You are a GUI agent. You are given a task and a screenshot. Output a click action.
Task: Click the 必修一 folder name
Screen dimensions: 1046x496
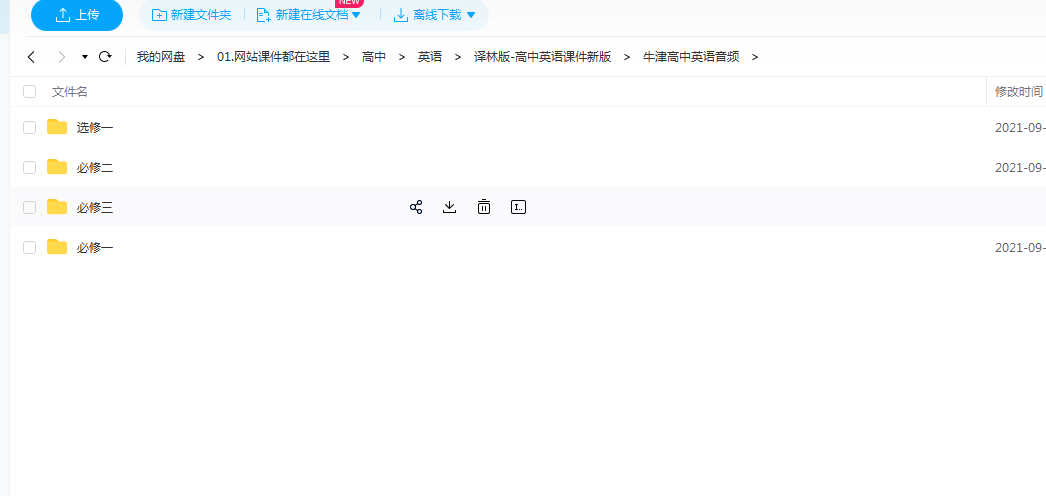(x=95, y=247)
